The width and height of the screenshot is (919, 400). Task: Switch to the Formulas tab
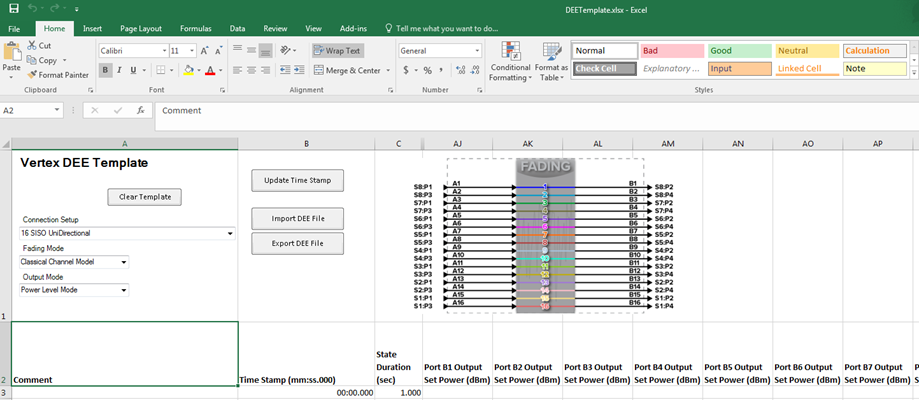pos(195,29)
